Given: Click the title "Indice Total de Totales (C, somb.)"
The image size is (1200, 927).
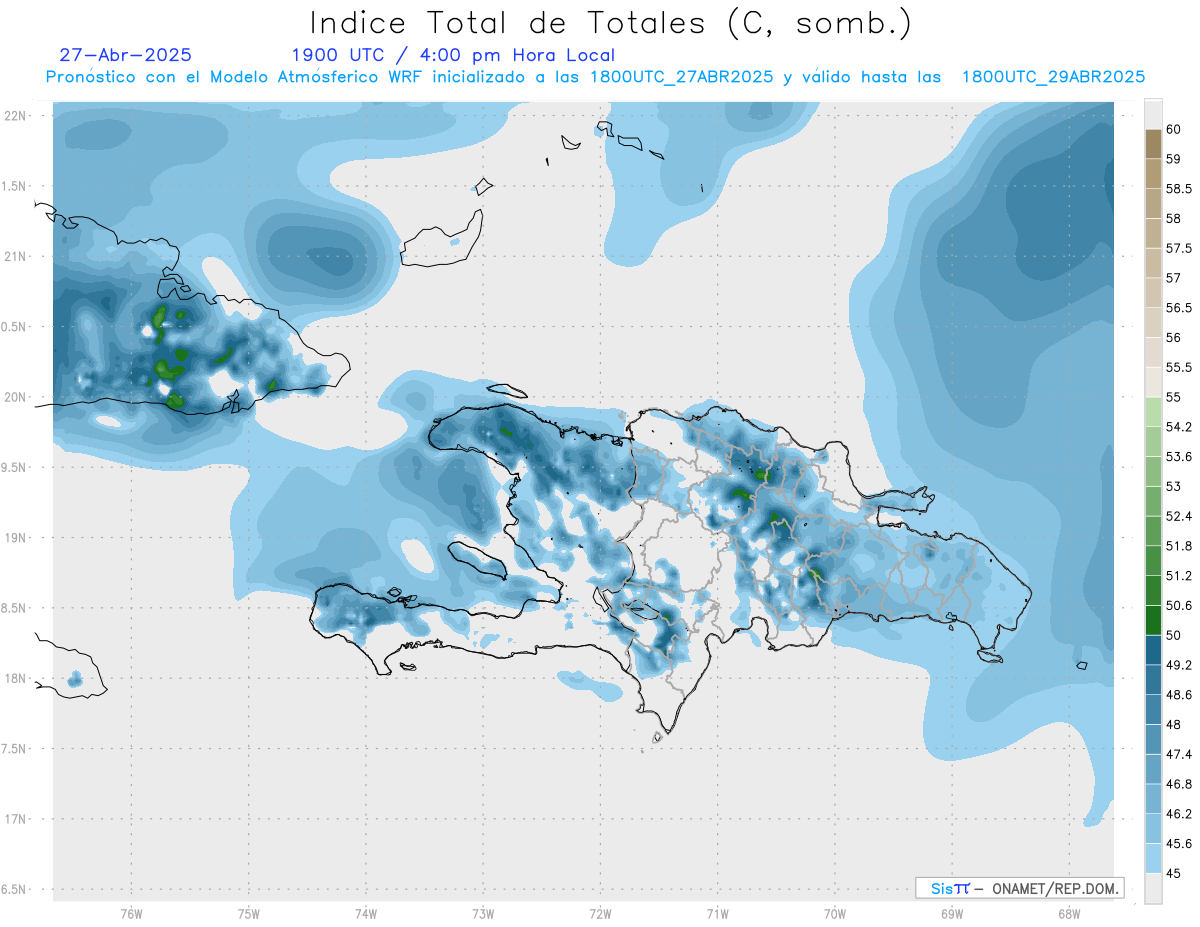Looking at the screenshot, I should tap(610, 22).
